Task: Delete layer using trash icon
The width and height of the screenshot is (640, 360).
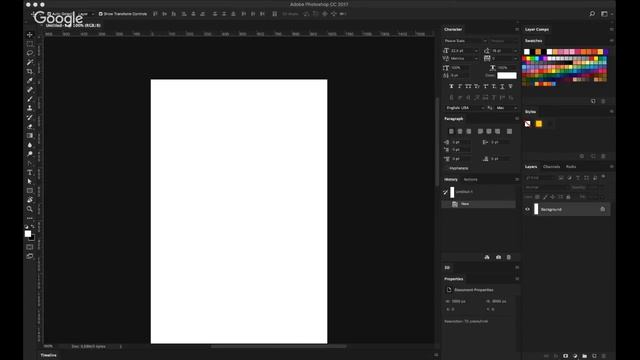Action: (x=604, y=356)
